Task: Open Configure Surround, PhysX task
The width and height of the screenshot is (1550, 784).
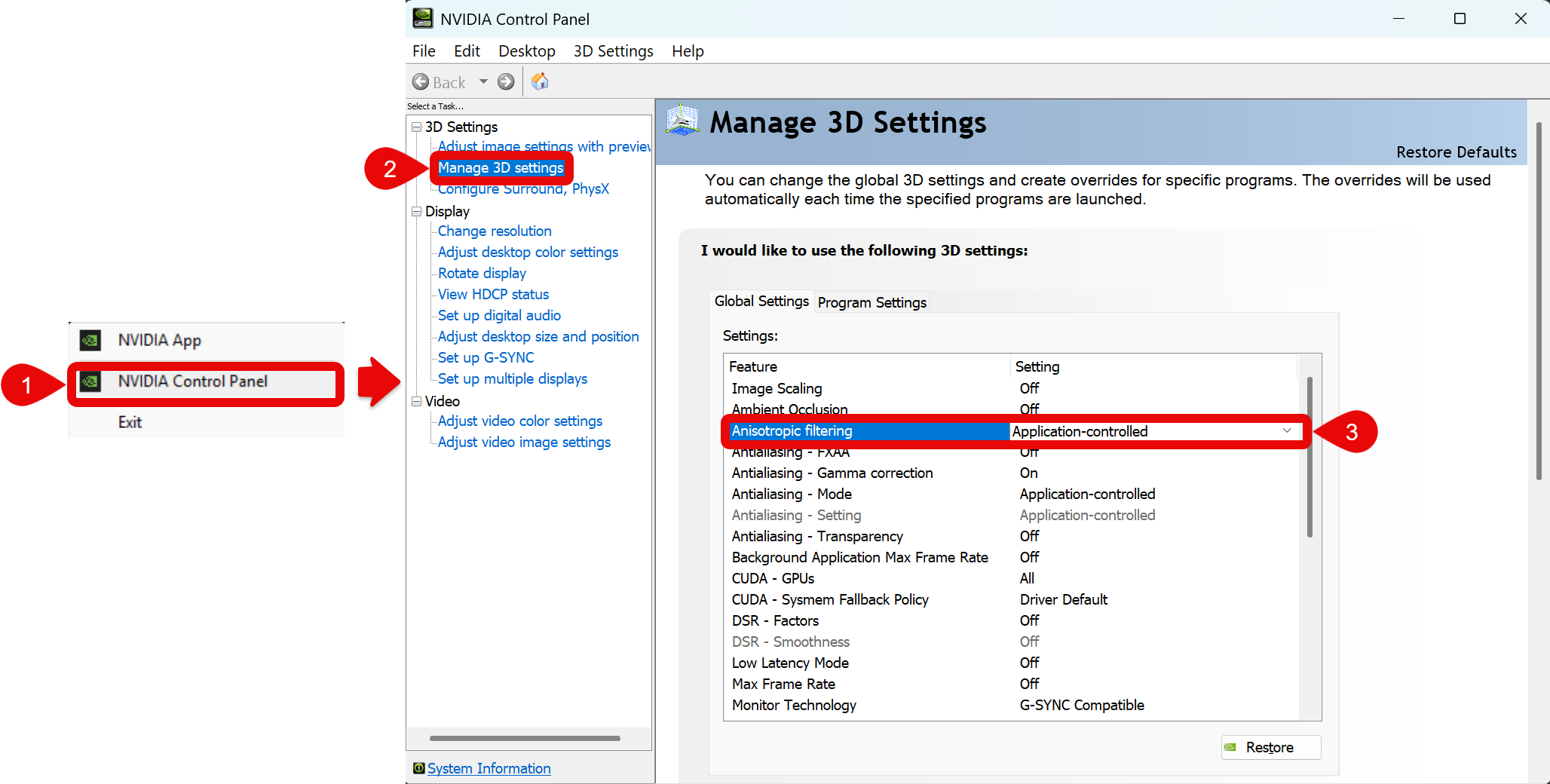Action: [x=523, y=188]
